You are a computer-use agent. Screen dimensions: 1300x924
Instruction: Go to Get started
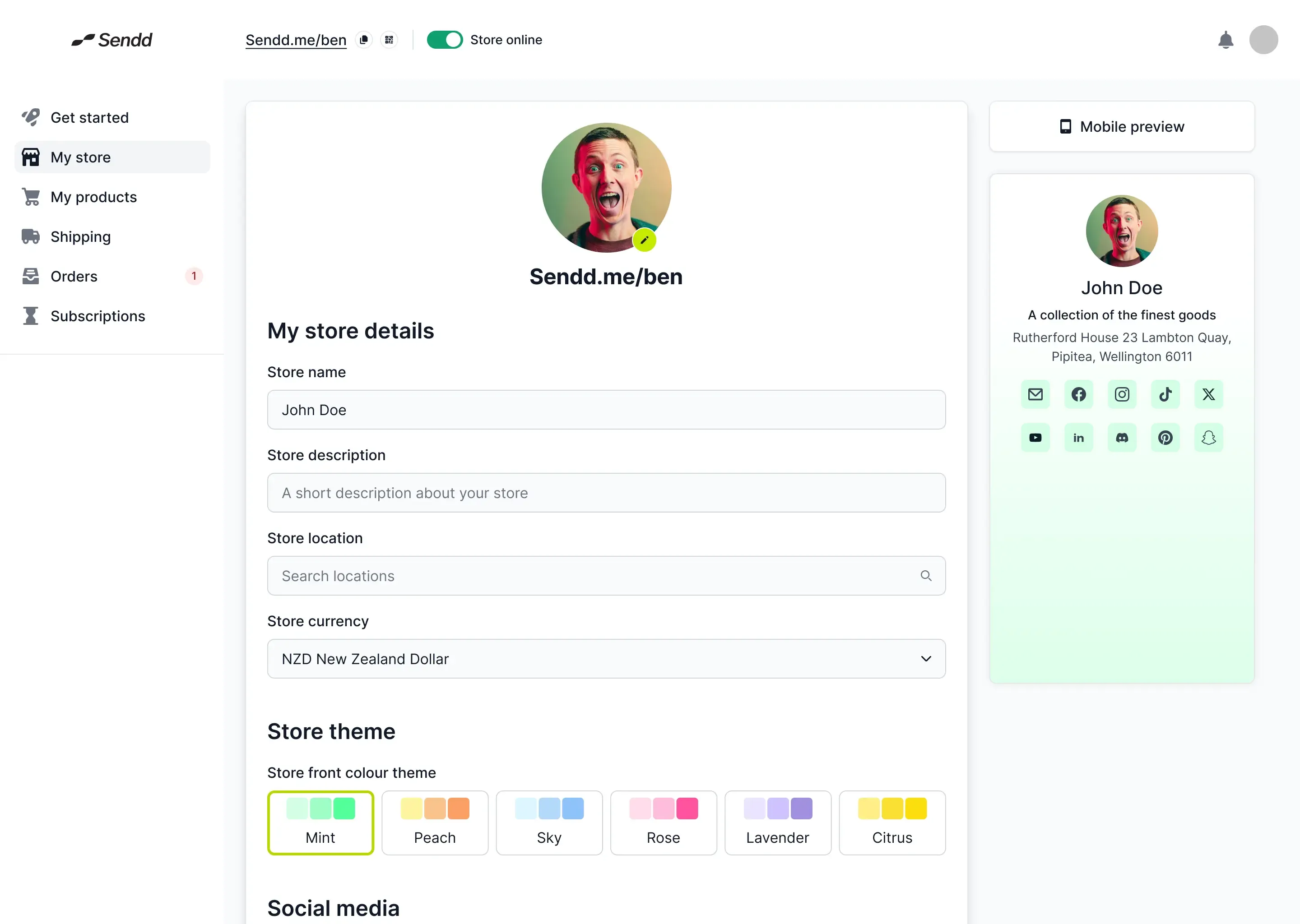pyautogui.click(x=112, y=117)
